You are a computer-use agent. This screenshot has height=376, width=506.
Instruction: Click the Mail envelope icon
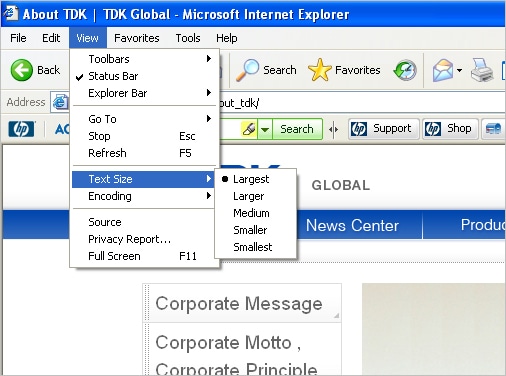(x=443, y=70)
